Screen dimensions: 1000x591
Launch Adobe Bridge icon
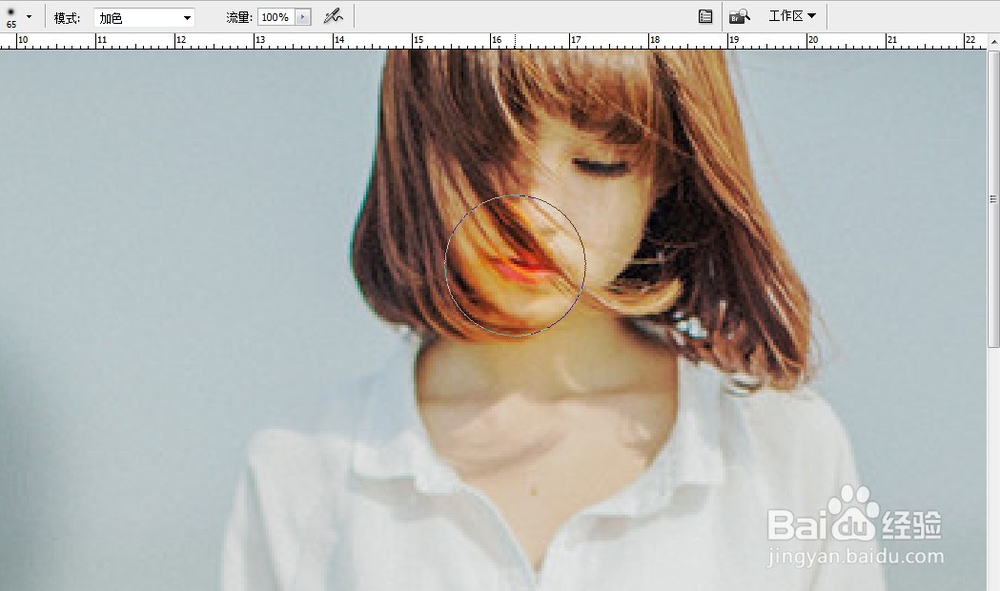(739, 17)
